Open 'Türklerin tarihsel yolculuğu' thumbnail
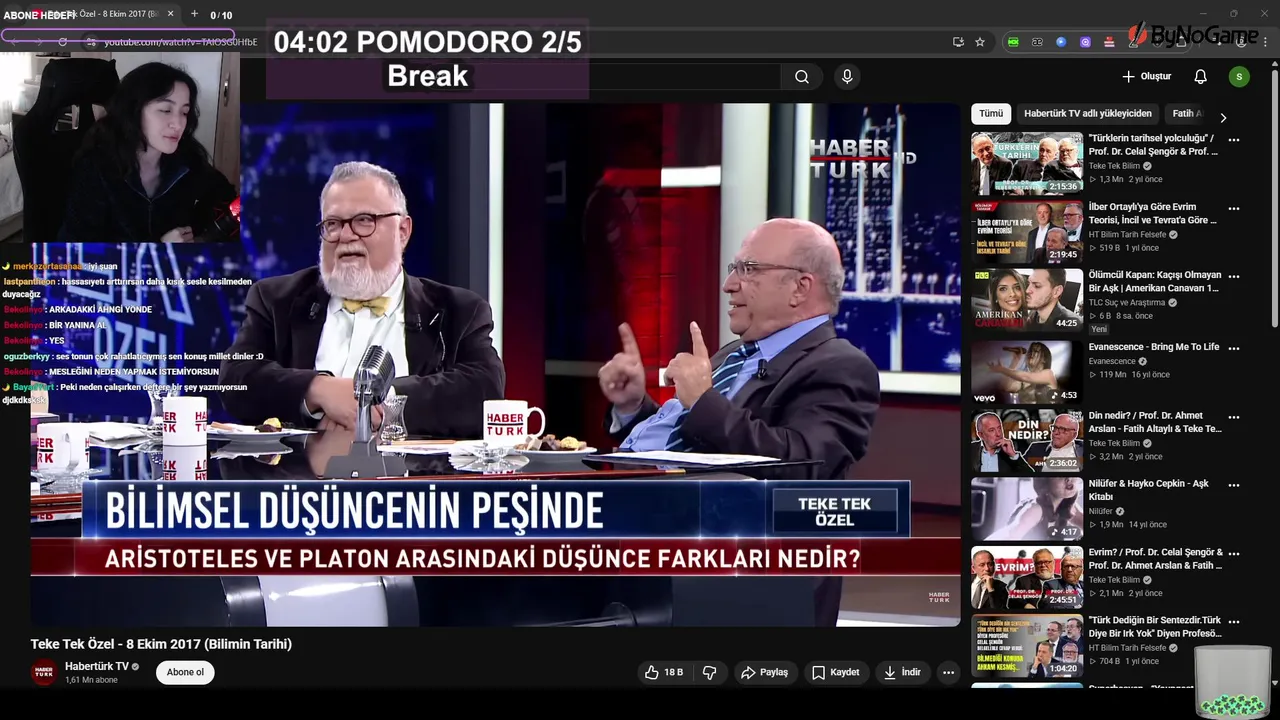Screen dimensions: 1280x720 (1027, 164)
